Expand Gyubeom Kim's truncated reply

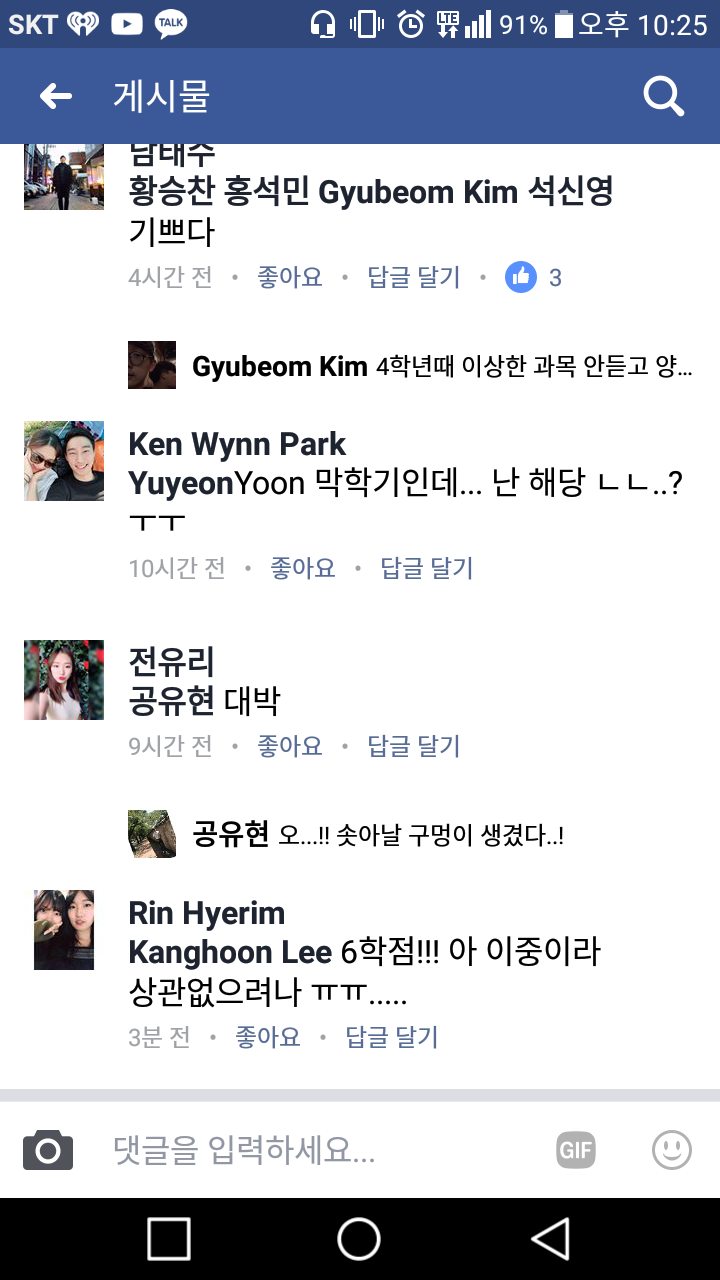[x=442, y=366]
